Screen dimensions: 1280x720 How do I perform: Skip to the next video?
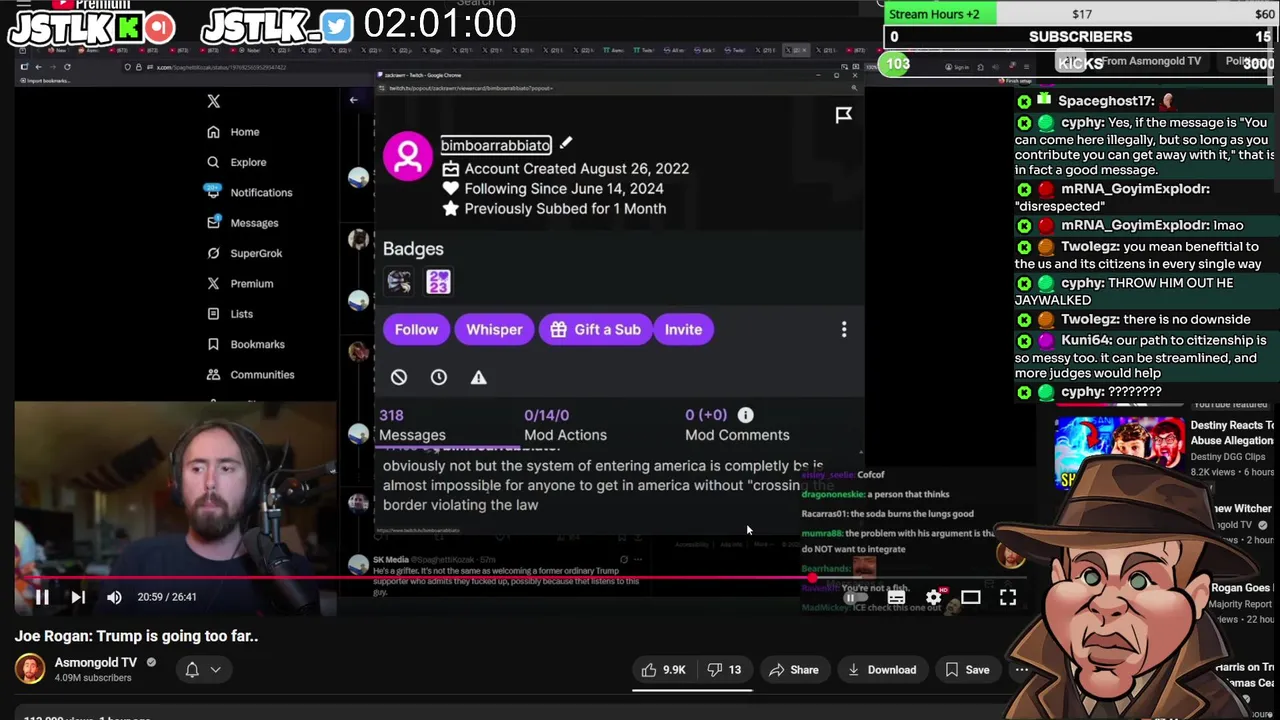78,597
